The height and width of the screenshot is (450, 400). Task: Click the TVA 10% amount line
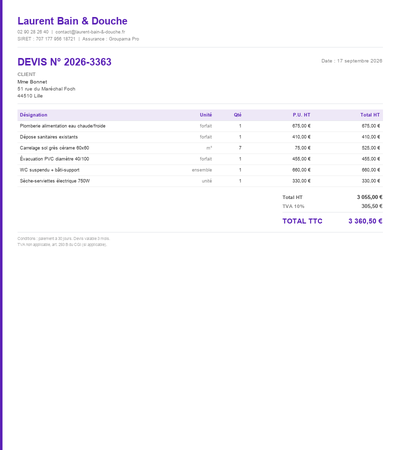click(x=332, y=206)
